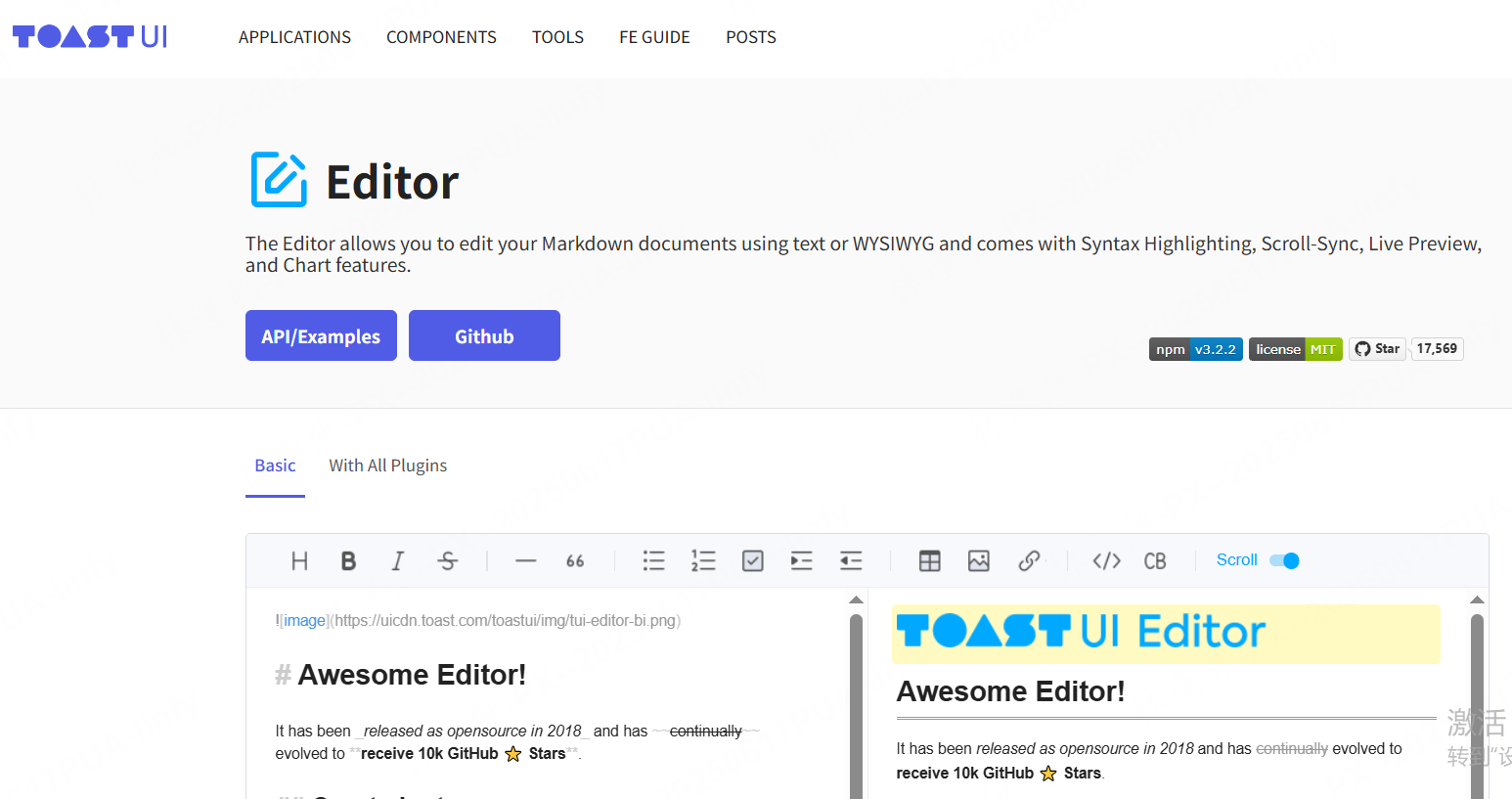1512x799 pixels.
Task: Click the Github button
Action: point(484,335)
